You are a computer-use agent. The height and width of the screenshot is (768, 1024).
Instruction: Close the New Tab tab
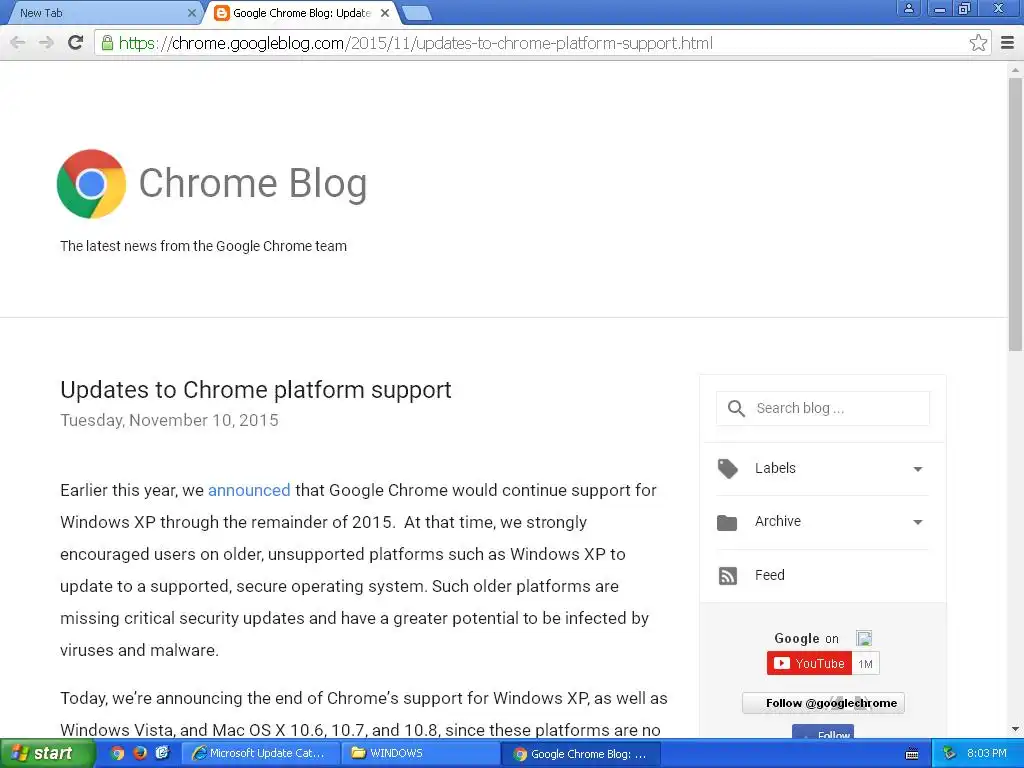191,13
